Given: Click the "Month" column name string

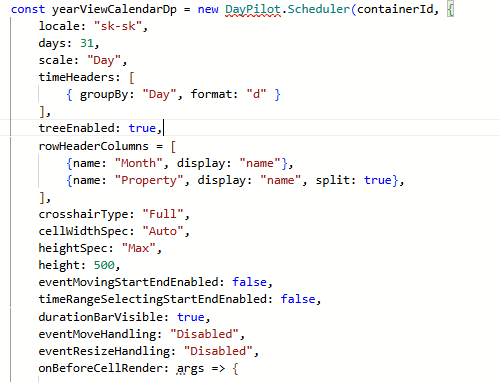Looking at the screenshot, I should (139, 163).
